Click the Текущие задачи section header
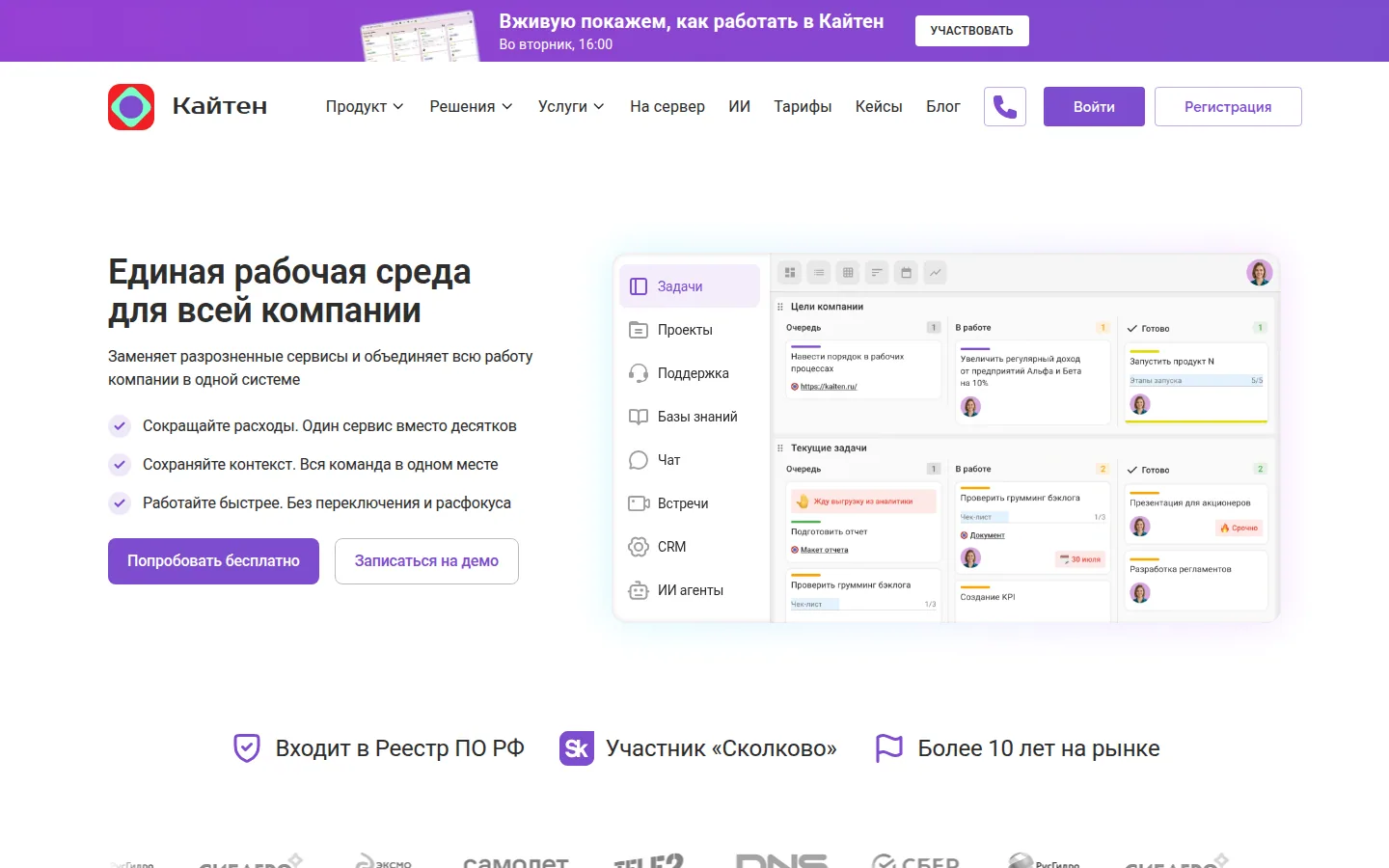This screenshot has height=868, width=1389. pos(829,448)
